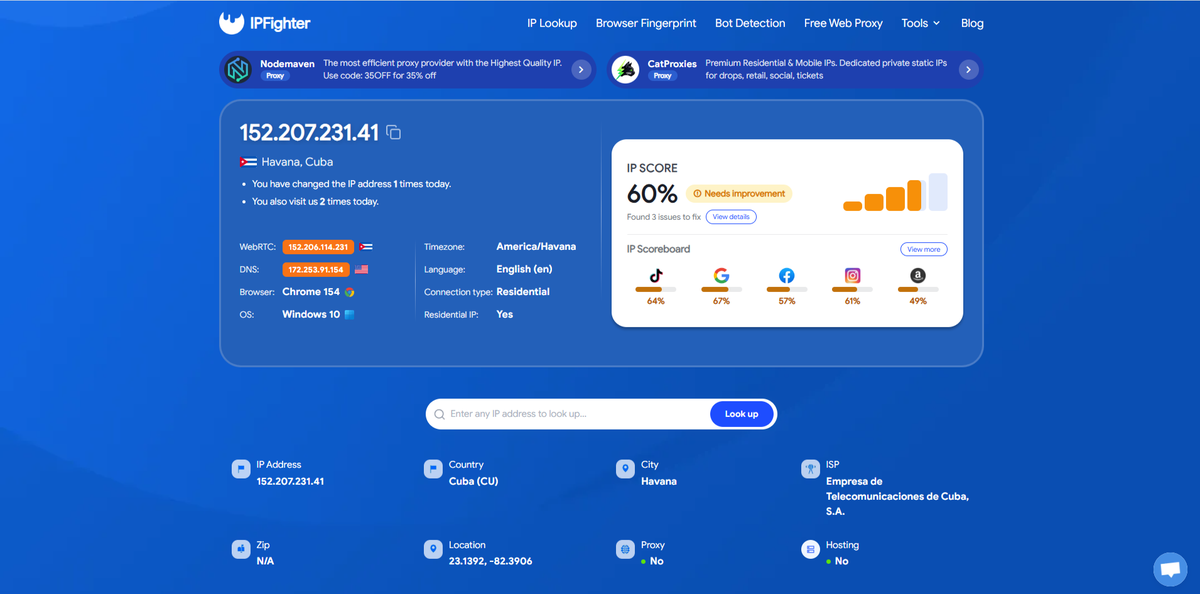Click the US flag next to DNS
This screenshot has height=594, width=1200.
coord(362,269)
